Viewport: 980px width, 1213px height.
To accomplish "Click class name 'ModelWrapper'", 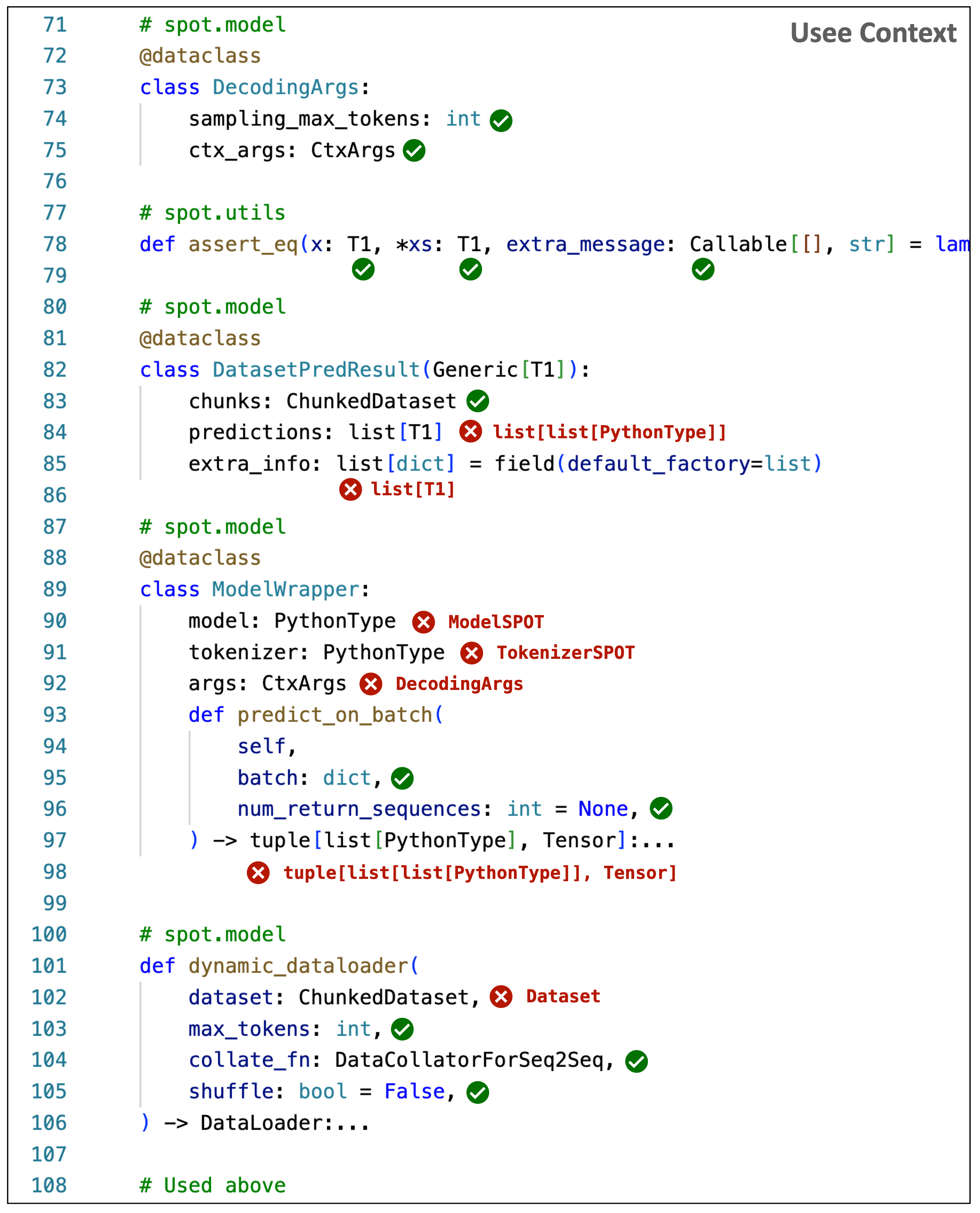I will pyautogui.click(x=286, y=590).
